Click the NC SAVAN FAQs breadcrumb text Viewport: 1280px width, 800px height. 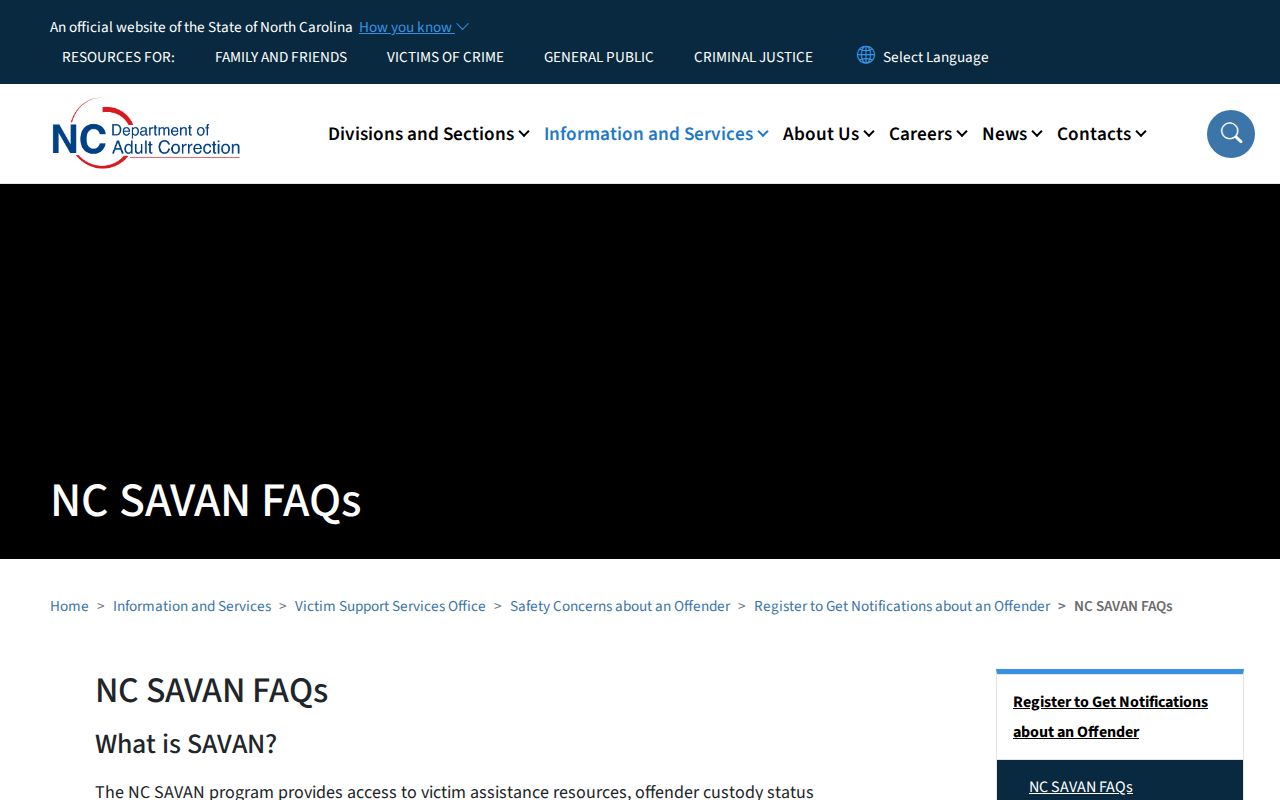pos(1123,606)
